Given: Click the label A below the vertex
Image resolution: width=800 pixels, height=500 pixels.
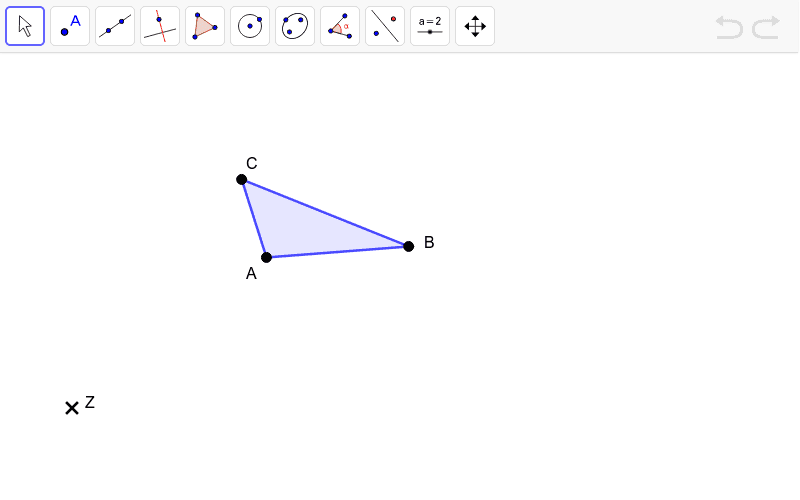Looking at the screenshot, I should pos(251,274).
